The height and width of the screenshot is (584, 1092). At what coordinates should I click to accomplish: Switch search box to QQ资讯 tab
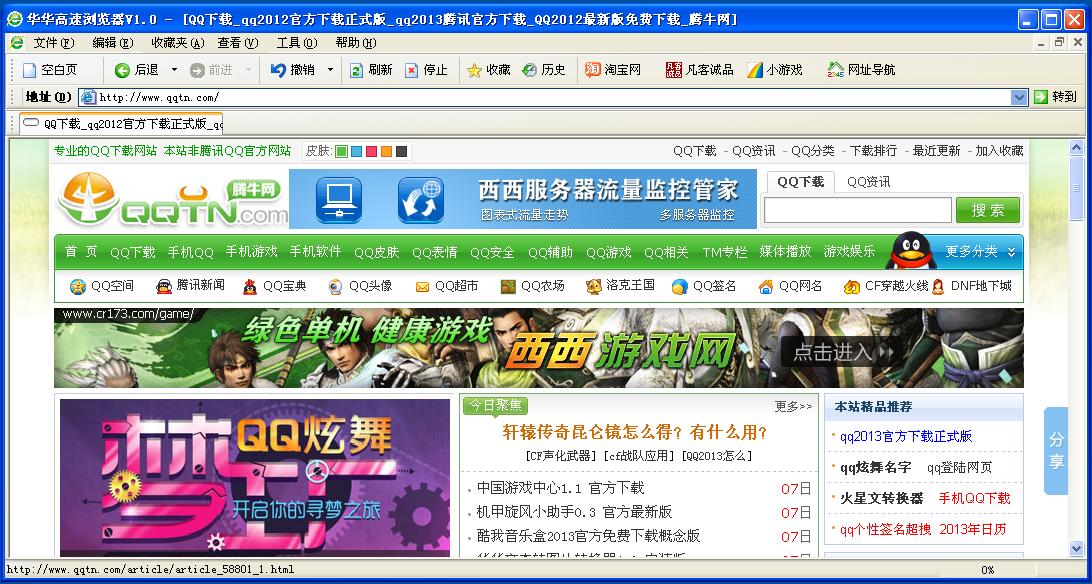[868, 182]
